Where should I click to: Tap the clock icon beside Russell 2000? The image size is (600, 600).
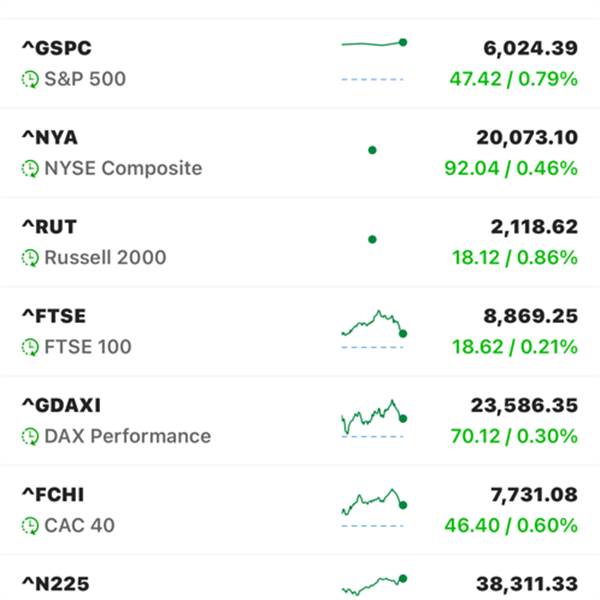(x=30, y=258)
